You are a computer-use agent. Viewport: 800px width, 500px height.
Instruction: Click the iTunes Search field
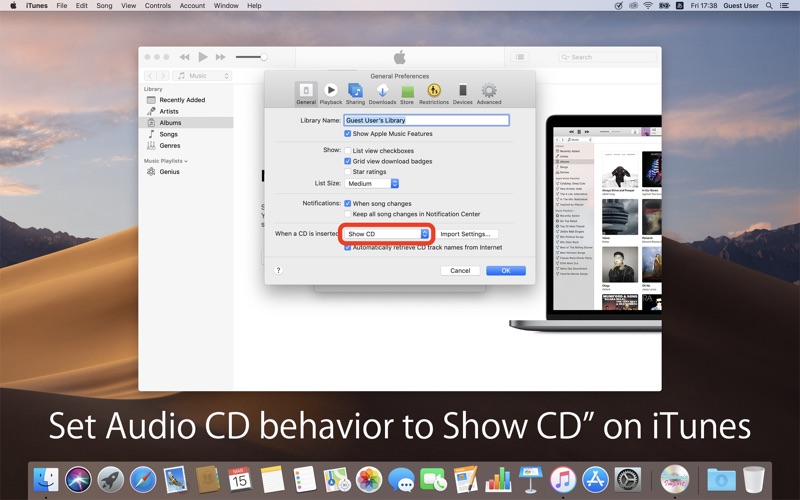coord(607,57)
